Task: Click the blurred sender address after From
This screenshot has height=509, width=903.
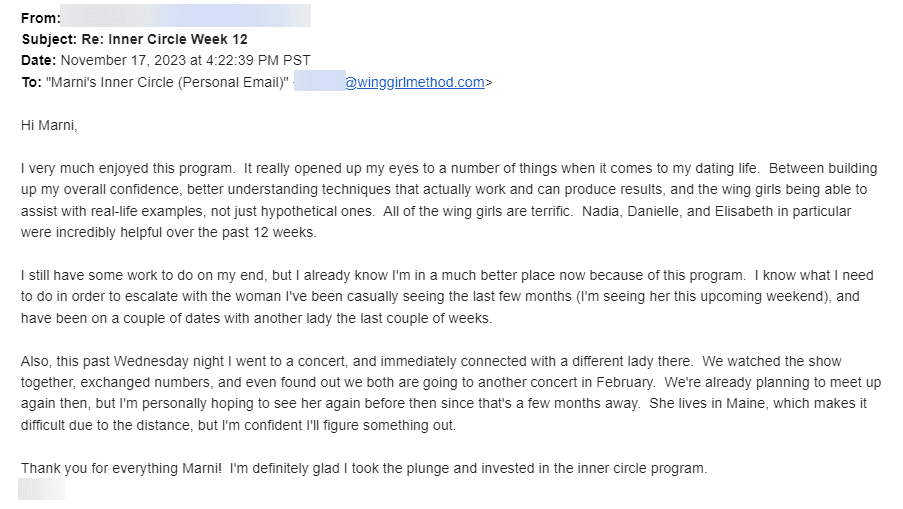Action: coord(185,16)
